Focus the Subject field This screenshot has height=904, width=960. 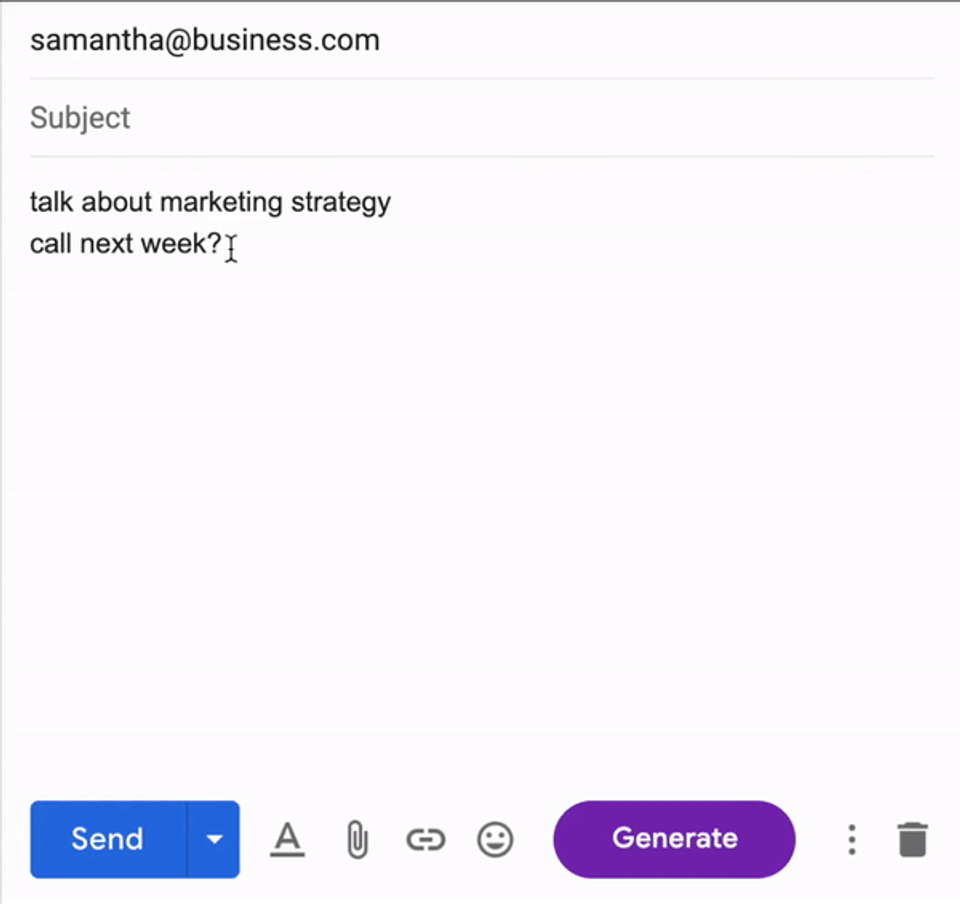[x=482, y=118]
